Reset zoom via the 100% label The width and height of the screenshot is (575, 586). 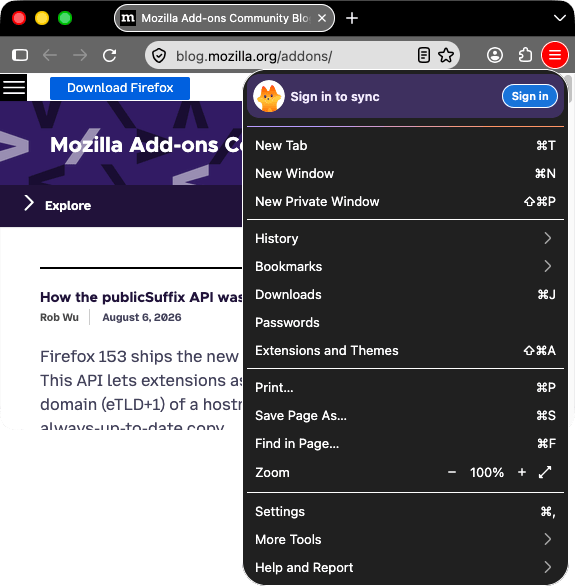(487, 472)
